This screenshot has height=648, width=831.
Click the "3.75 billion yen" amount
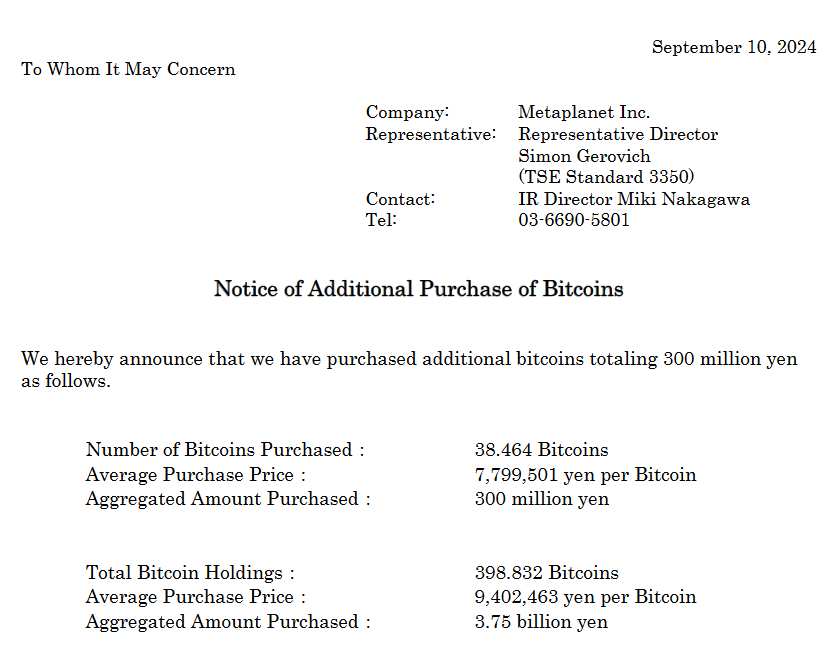coord(541,621)
